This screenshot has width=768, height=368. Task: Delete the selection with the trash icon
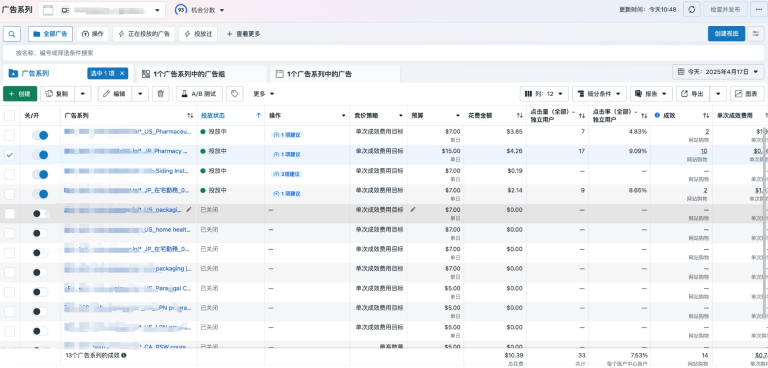pyautogui.click(x=161, y=94)
